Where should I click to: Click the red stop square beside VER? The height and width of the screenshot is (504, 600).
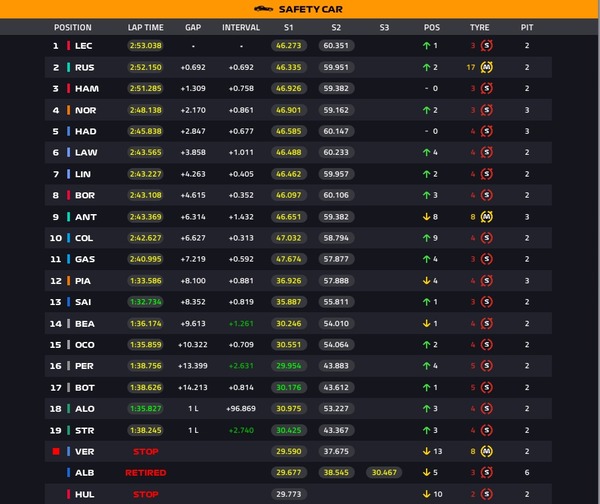(x=56, y=452)
